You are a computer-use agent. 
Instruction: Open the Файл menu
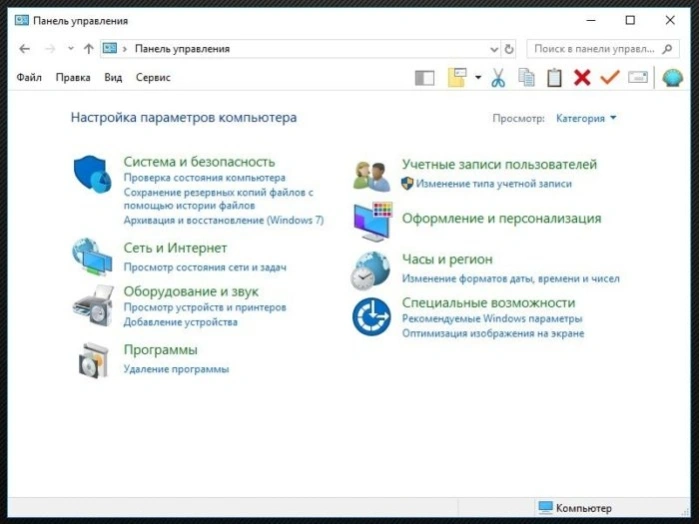click(x=29, y=78)
